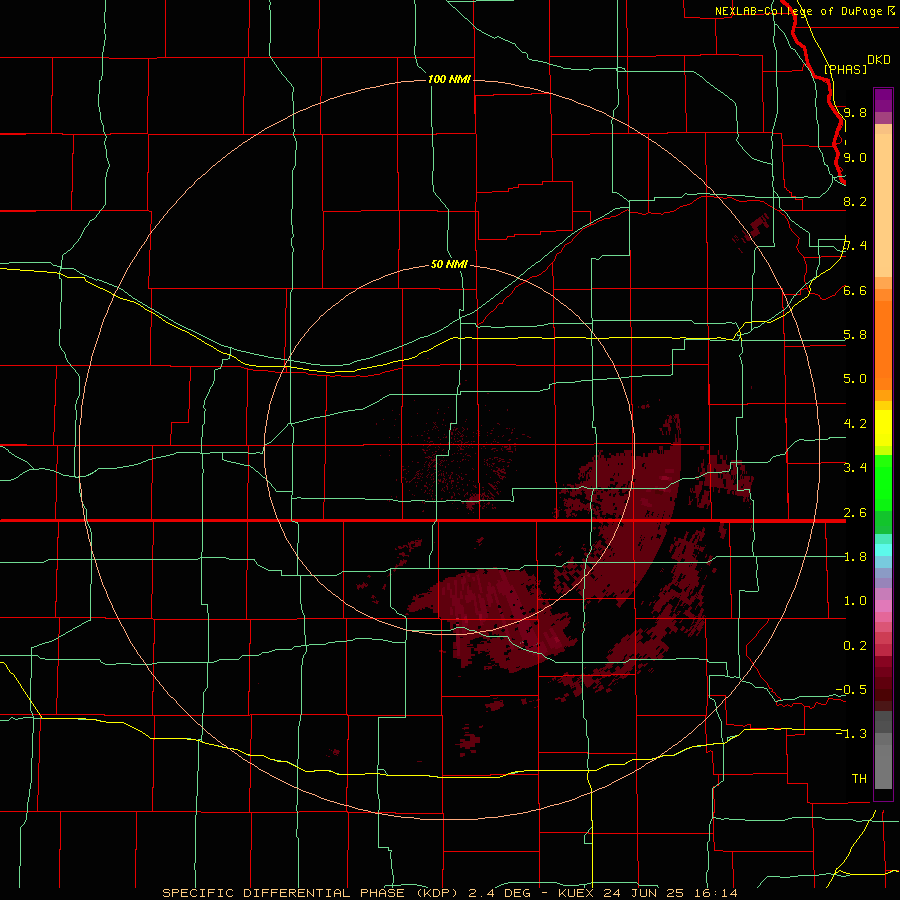Image resolution: width=900 pixels, height=900 pixels.
Task: Pick the purple segment atop the color bar
Action: coord(883,101)
